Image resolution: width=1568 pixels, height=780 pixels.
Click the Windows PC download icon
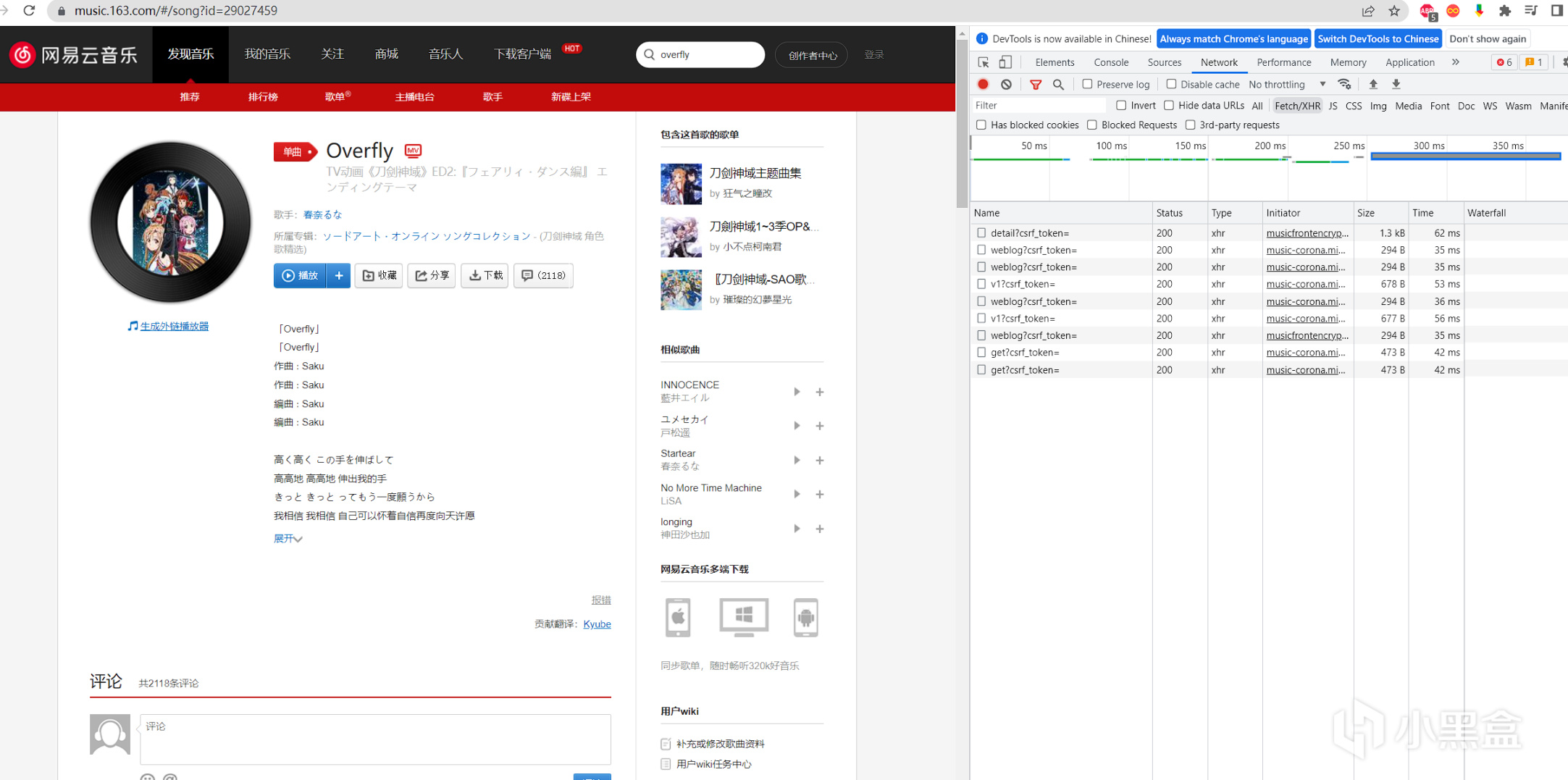744,617
